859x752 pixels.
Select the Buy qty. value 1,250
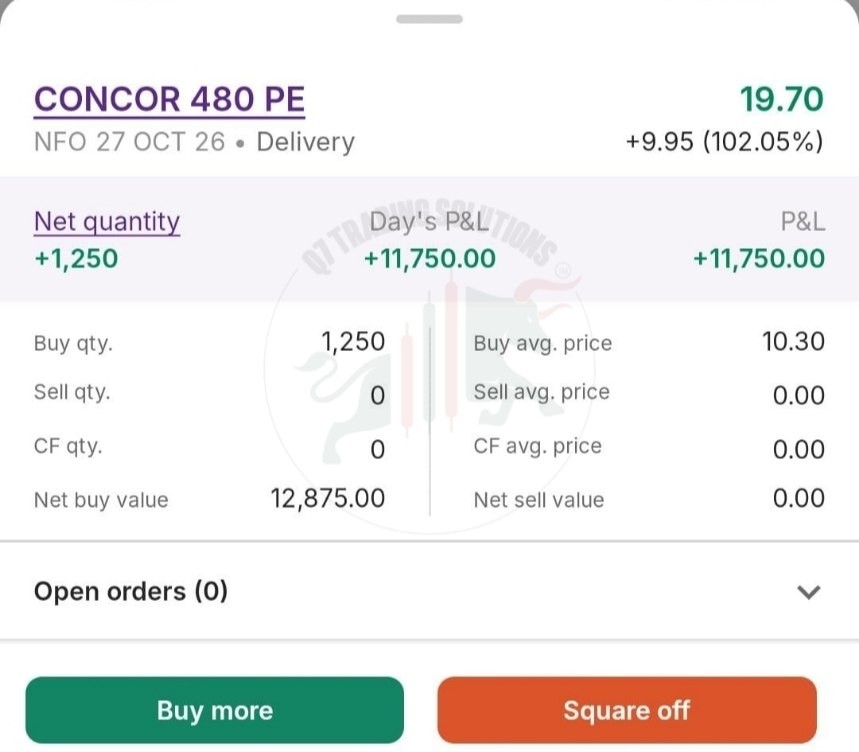[x=353, y=342]
